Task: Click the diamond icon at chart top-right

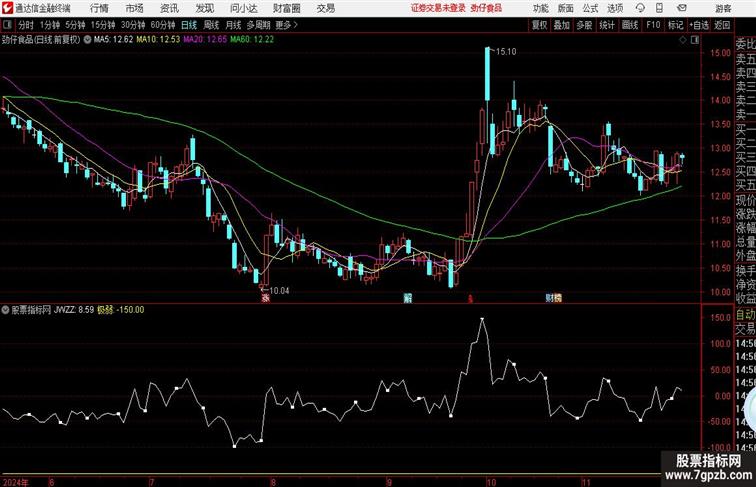Action: click(x=683, y=40)
